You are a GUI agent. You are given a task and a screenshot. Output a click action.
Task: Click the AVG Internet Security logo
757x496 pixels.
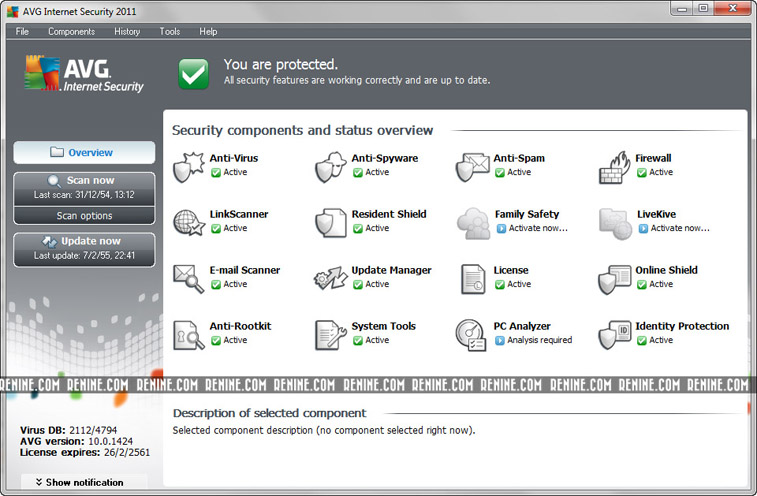click(x=84, y=74)
